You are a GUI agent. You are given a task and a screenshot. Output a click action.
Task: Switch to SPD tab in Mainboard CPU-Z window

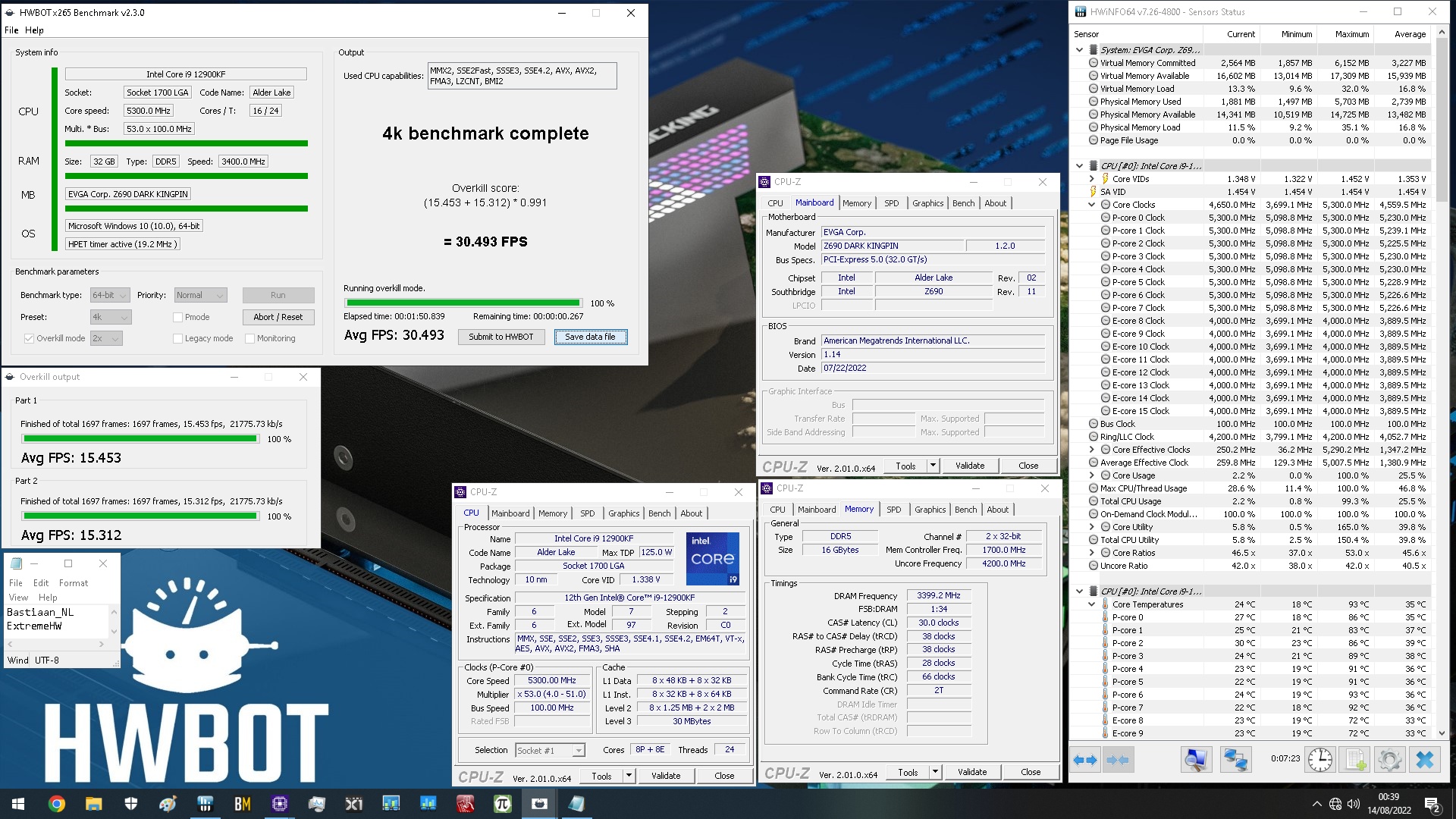(892, 203)
